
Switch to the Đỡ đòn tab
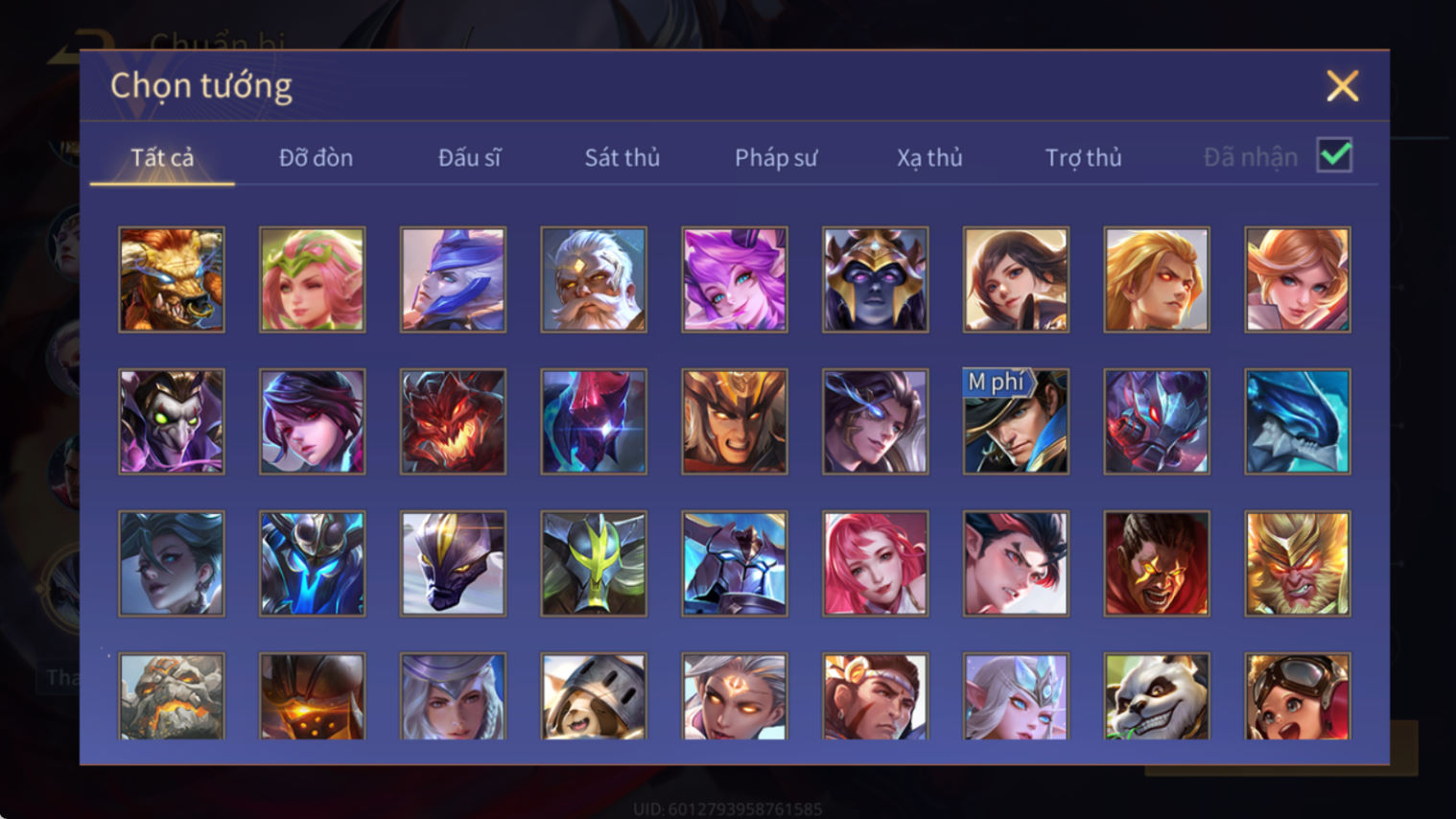tap(316, 157)
